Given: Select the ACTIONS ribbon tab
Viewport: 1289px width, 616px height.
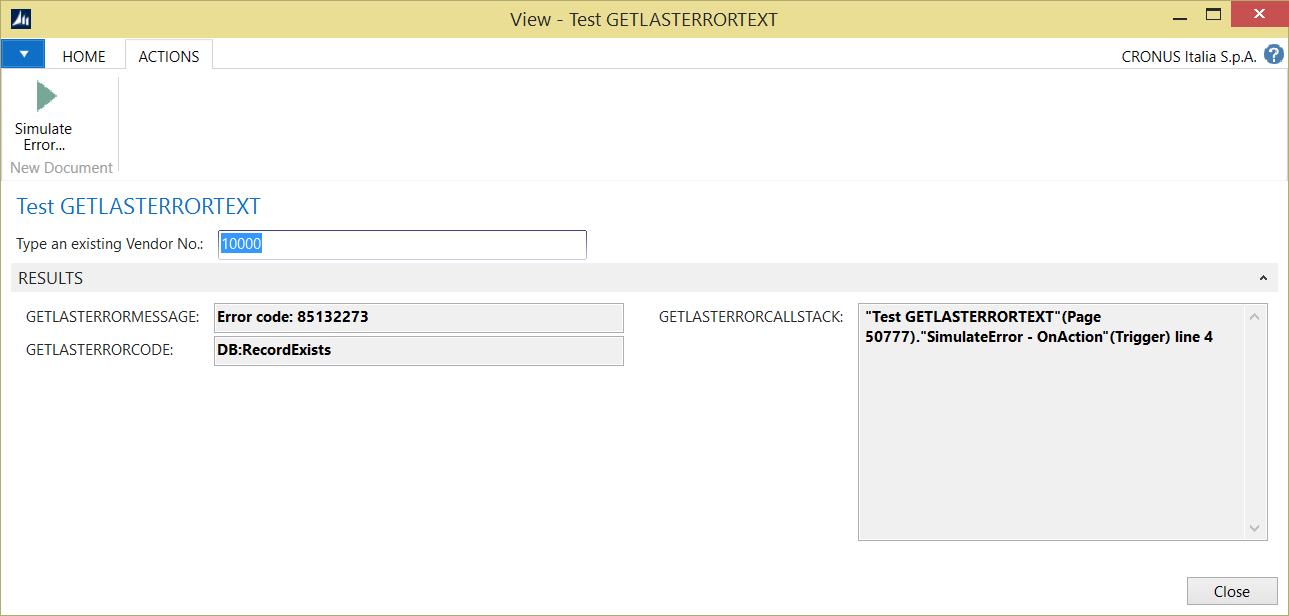Looking at the screenshot, I should click(x=168, y=56).
